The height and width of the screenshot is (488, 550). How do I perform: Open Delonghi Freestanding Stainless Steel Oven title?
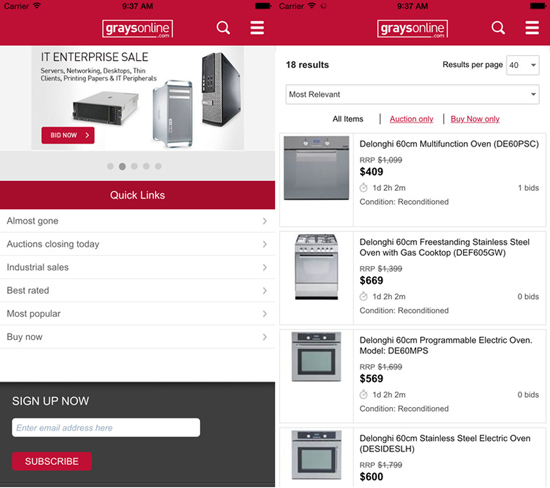(x=444, y=247)
